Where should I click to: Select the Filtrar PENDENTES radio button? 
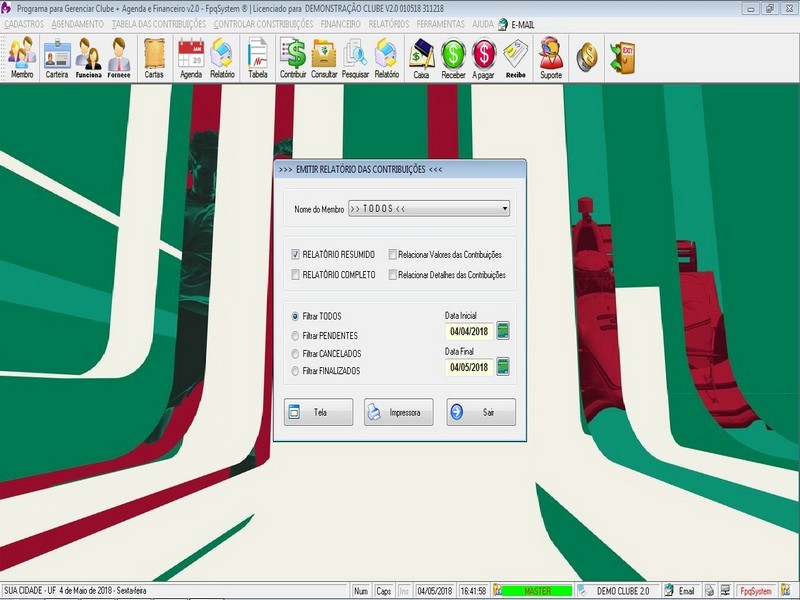pyautogui.click(x=295, y=335)
